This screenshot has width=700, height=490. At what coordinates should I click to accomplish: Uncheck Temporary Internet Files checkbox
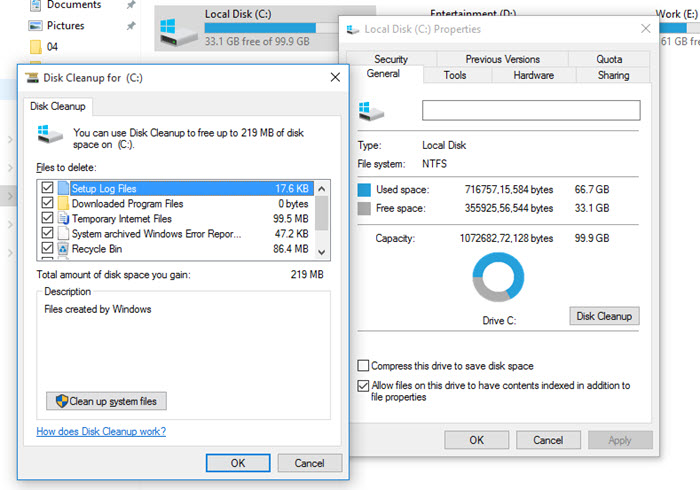[47, 218]
